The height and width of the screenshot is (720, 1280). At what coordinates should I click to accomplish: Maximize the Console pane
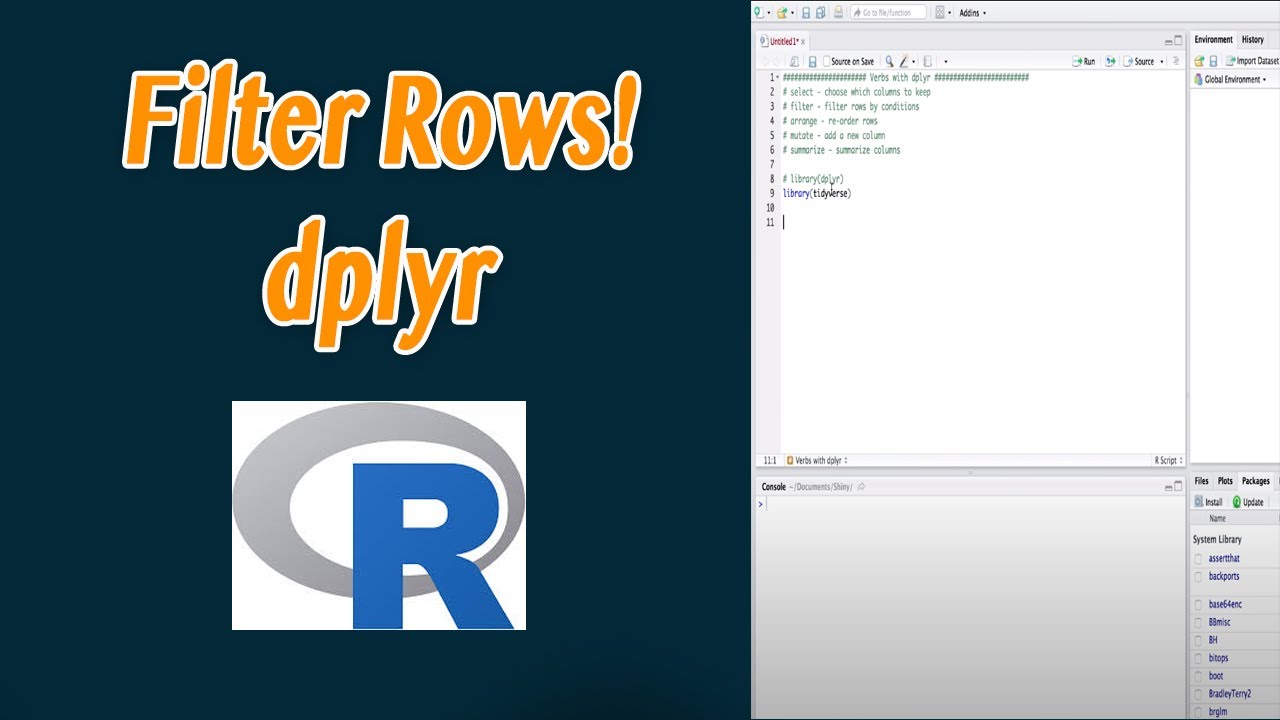coord(1178,487)
